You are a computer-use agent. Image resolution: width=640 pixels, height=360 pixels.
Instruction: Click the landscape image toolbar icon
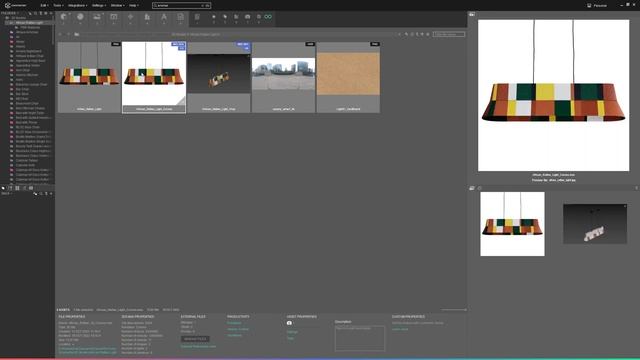(x=97, y=17)
